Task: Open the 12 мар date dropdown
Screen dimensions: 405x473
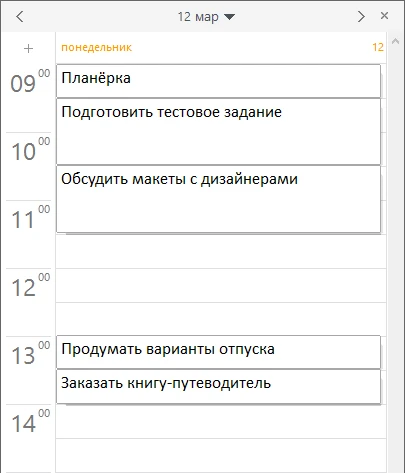Action: [x=206, y=17]
